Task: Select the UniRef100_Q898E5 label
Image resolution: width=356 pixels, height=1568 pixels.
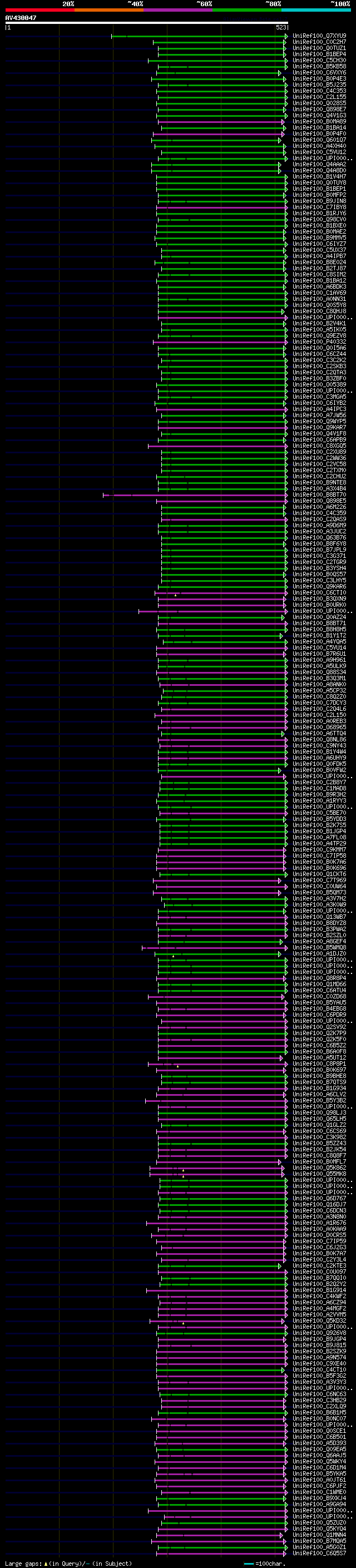Action: pyautogui.click(x=319, y=501)
